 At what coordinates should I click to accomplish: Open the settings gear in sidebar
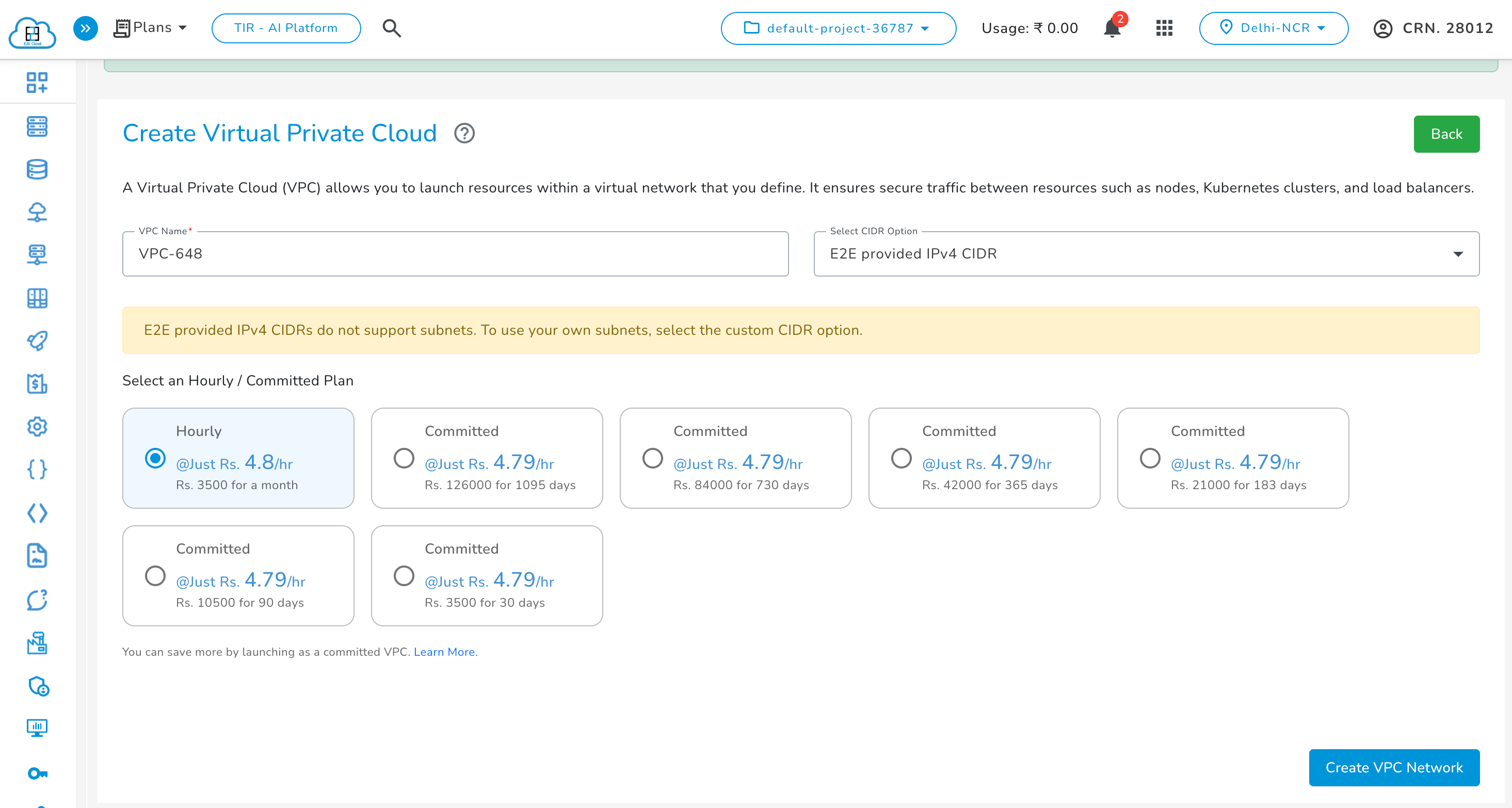37,427
